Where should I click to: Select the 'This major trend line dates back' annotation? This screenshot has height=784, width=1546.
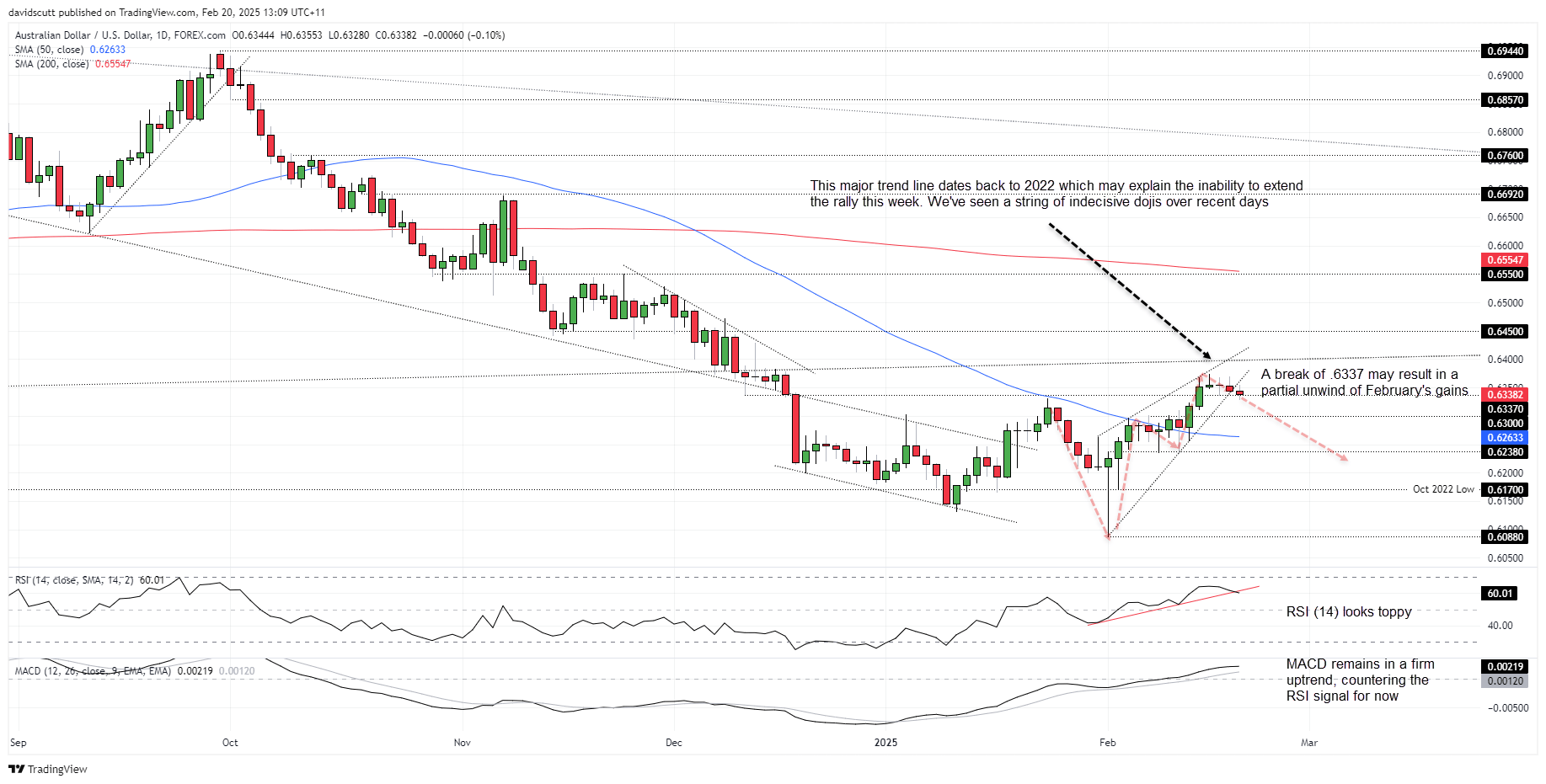click(1057, 194)
